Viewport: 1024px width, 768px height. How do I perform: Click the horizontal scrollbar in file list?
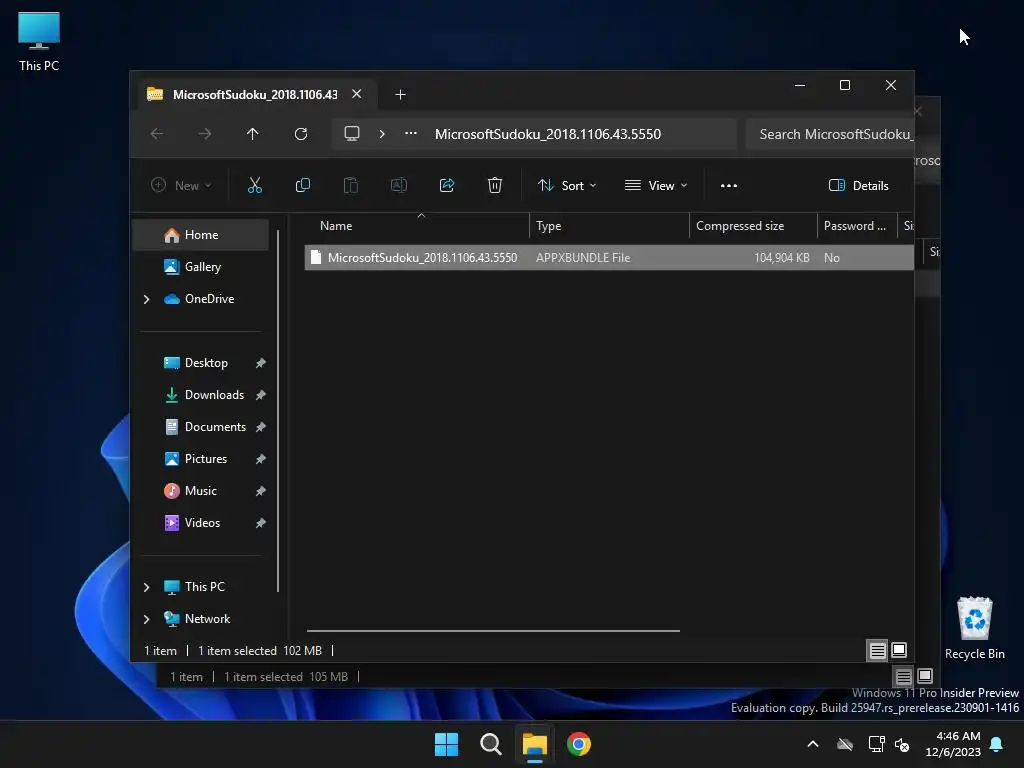click(493, 631)
